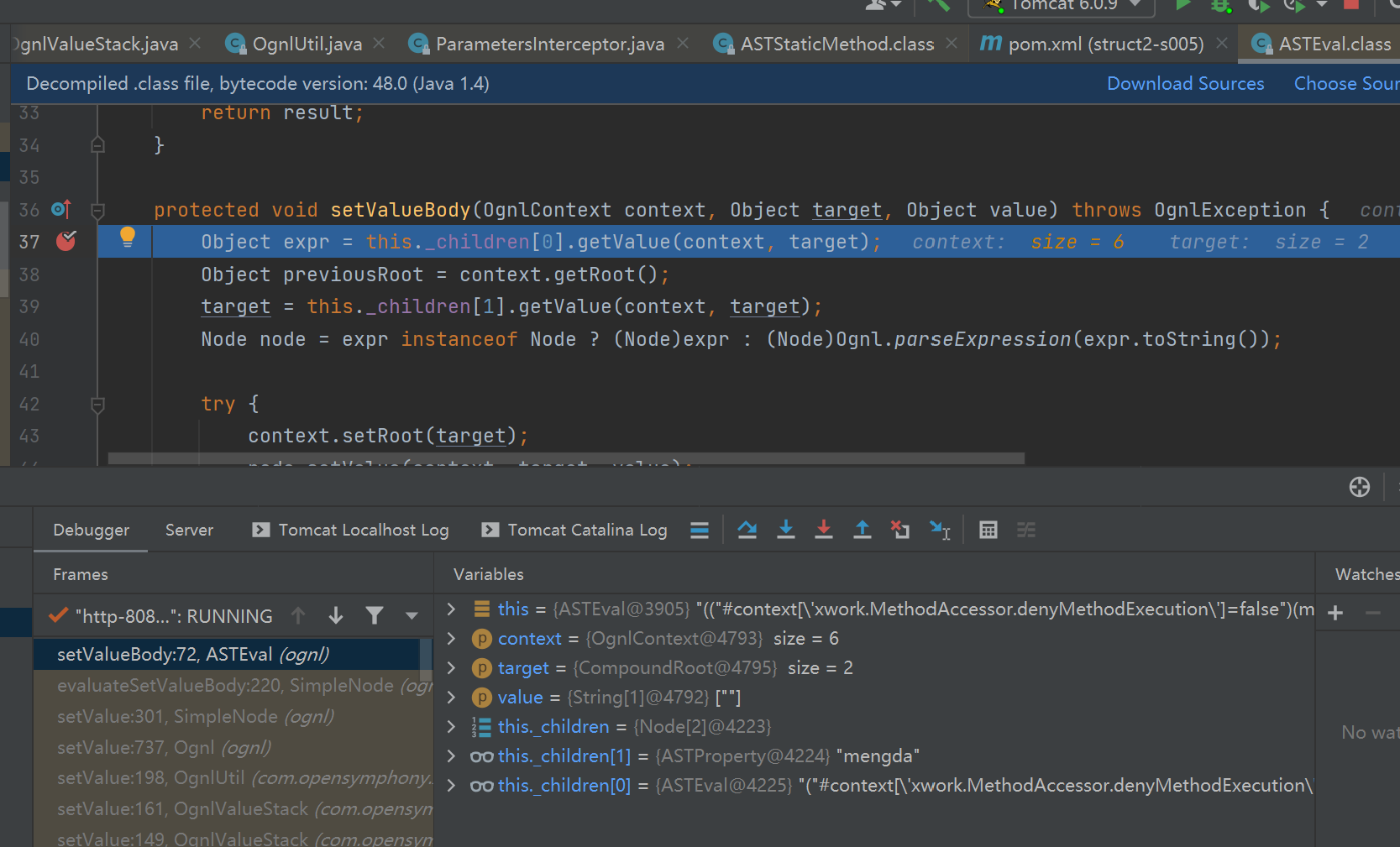Close the ParametersInterceptor.java tab
Screen dimensions: 1400x847
pyautogui.click(x=683, y=43)
